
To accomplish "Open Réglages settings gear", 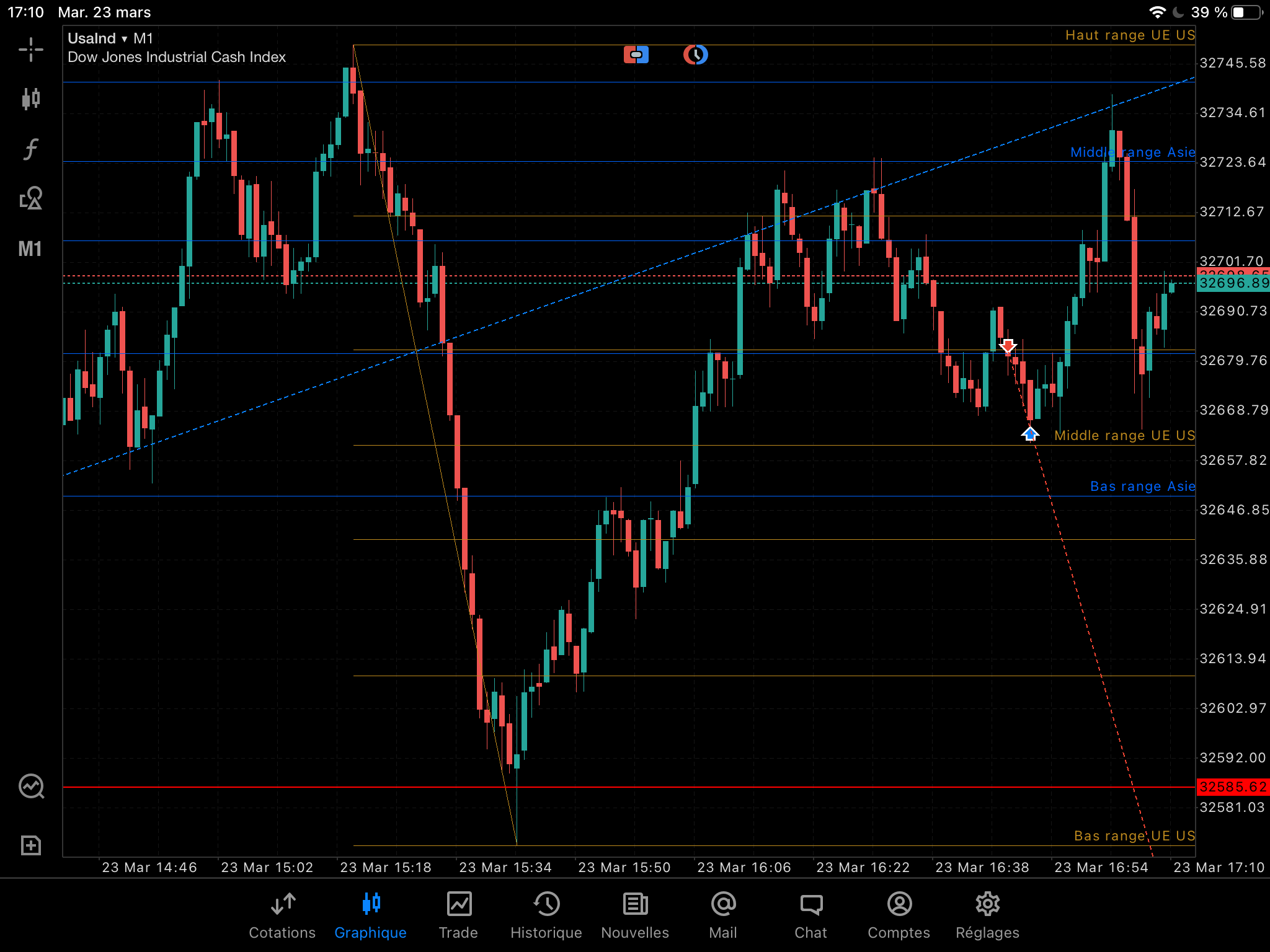I will [x=987, y=916].
